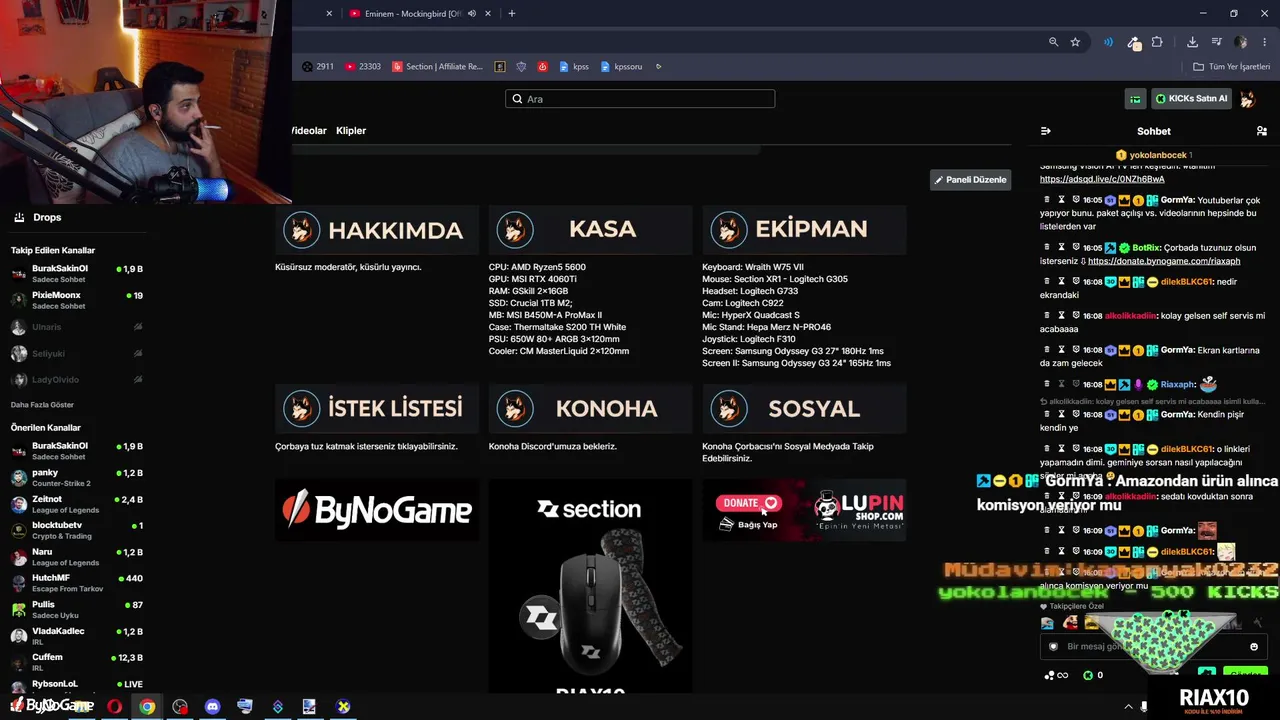Open the panky Counter-Strike 2 channel

coord(77,477)
